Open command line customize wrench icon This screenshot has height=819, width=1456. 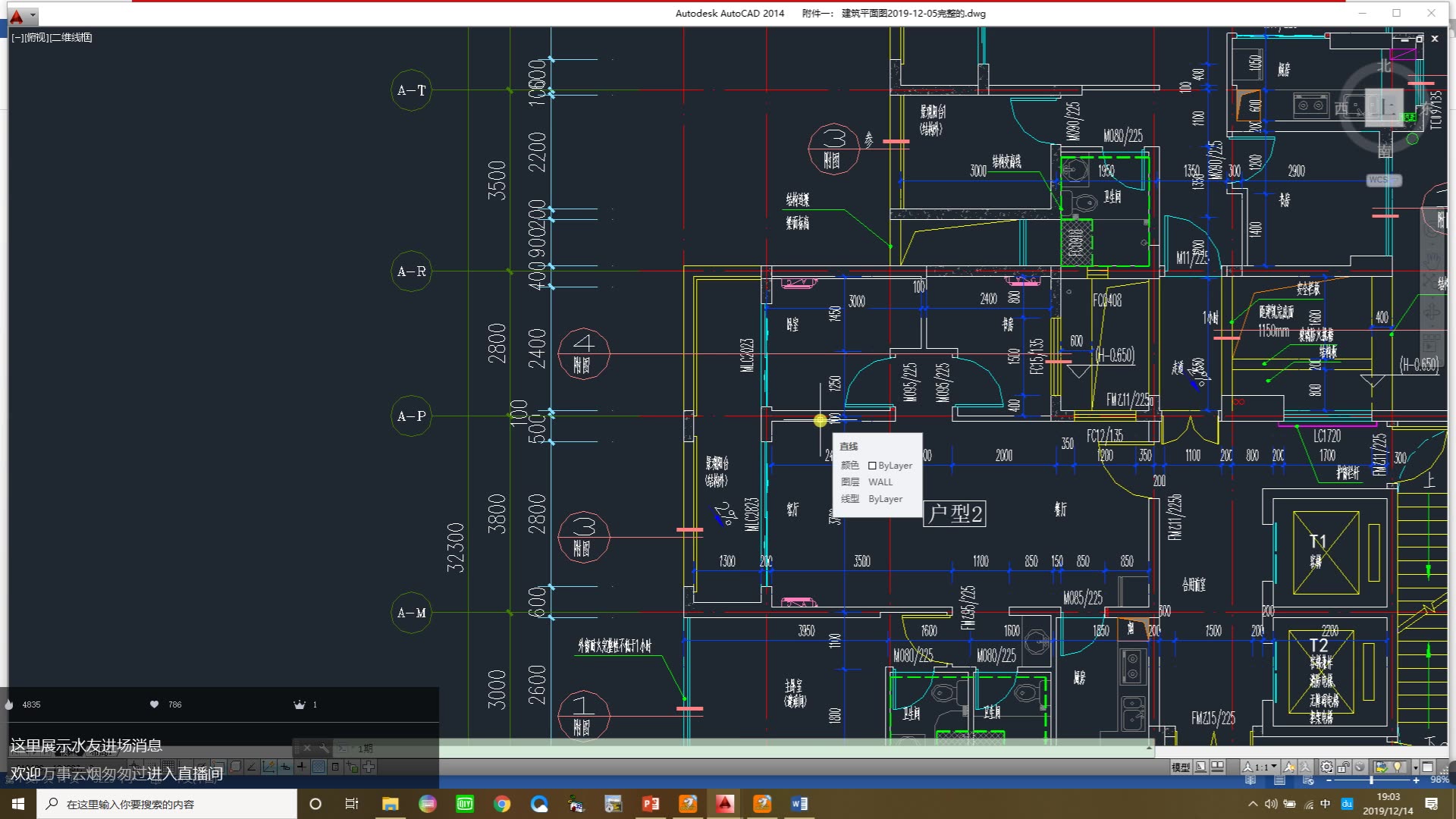(324, 748)
